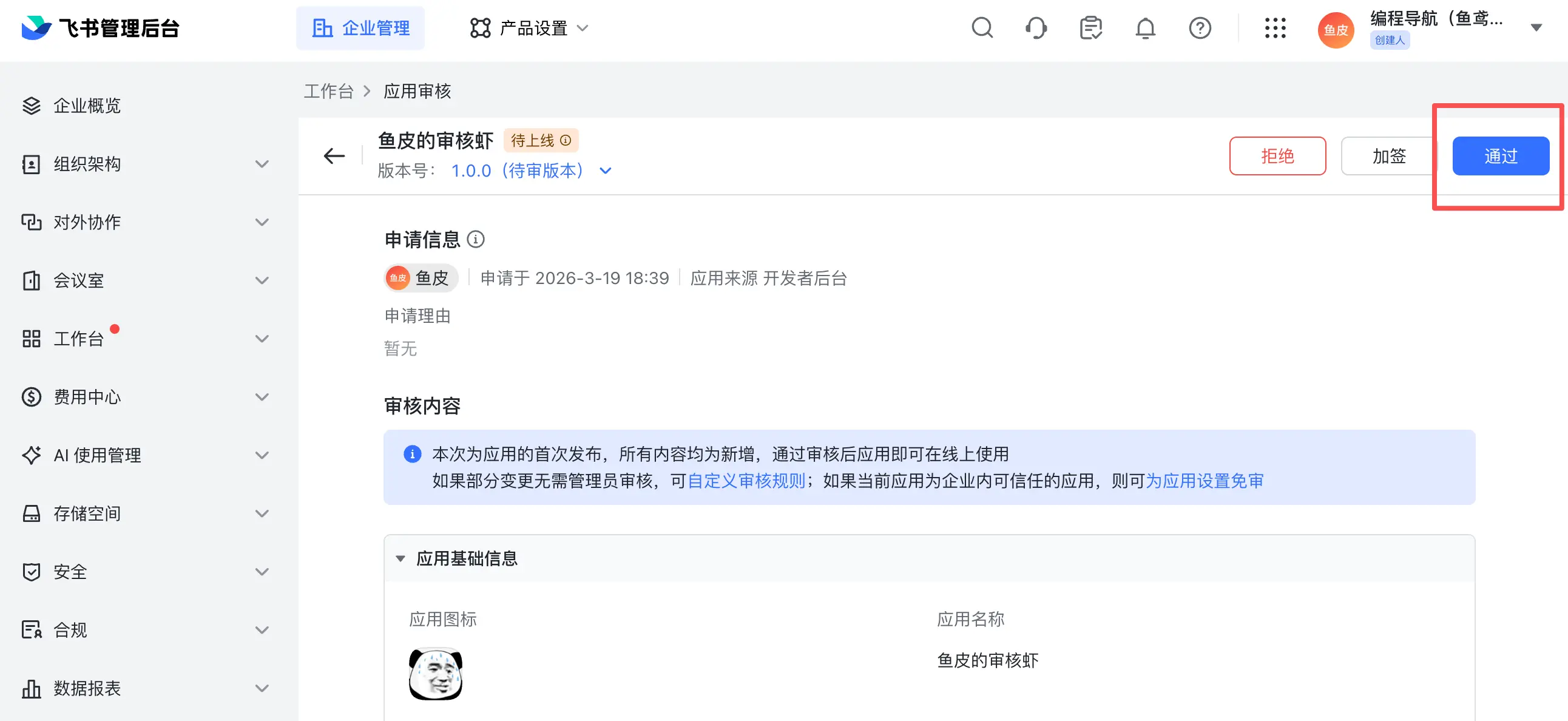Image resolution: width=1568 pixels, height=721 pixels.
Task: Collapse the 应用基础信息 section
Action: point(400,558)
